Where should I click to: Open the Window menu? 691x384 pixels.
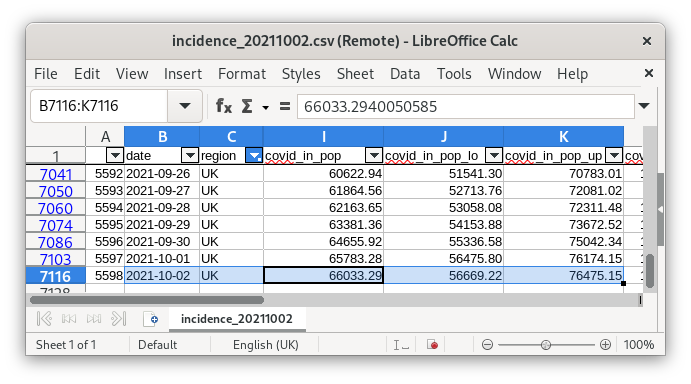pos(514,74)
